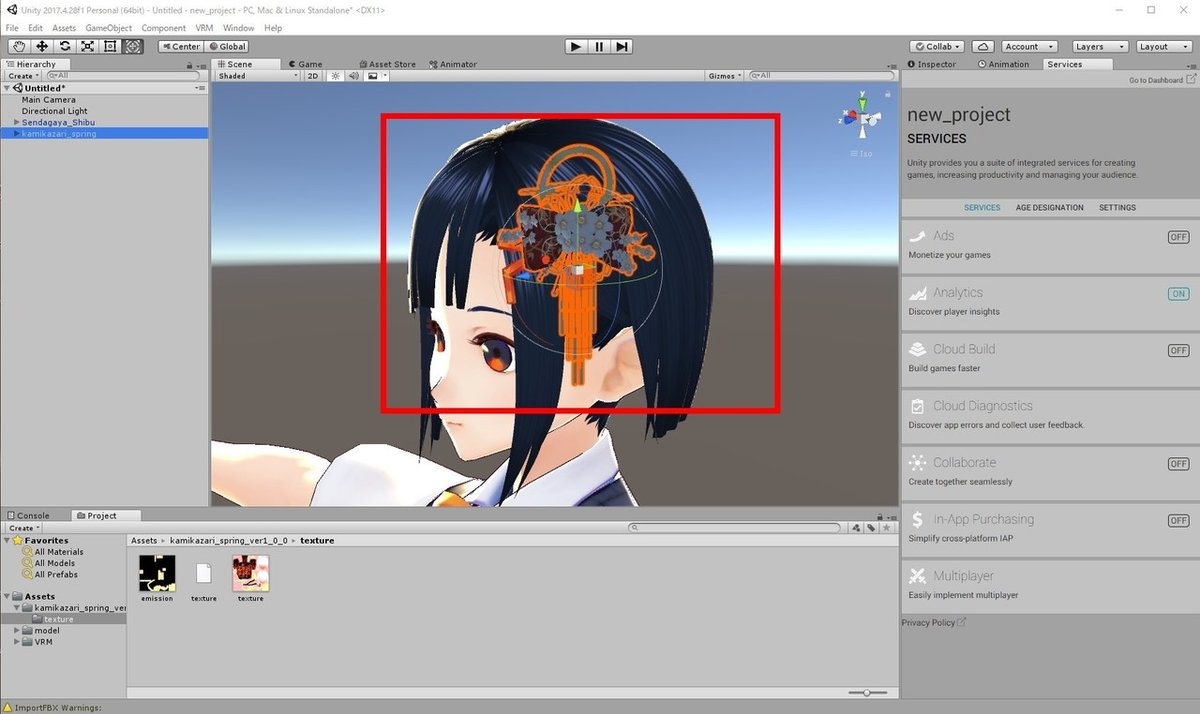Viewport: 1200px width, 714px height.
Task: Select Main Camera in Hierarchy
Action: (48, 100)
